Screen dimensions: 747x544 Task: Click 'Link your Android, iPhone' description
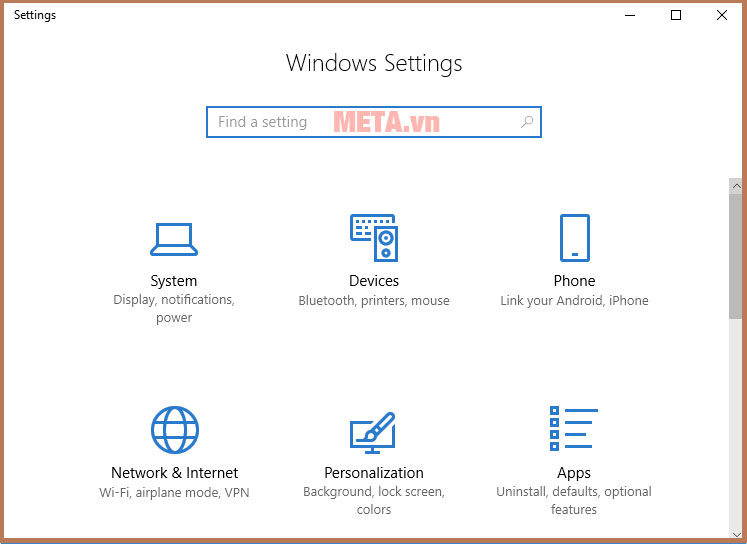tap(575, 301)
